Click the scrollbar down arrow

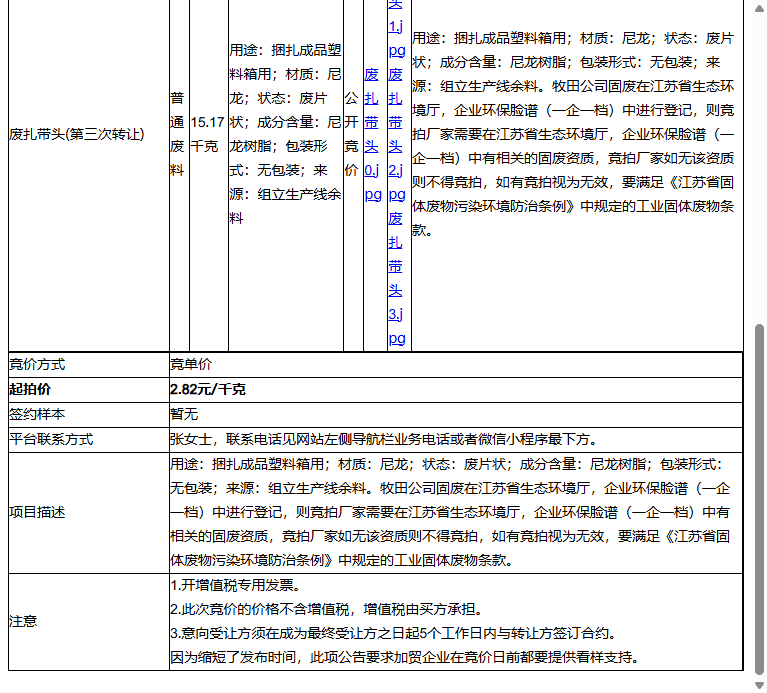pyautogui.click(x=759, y=685)
